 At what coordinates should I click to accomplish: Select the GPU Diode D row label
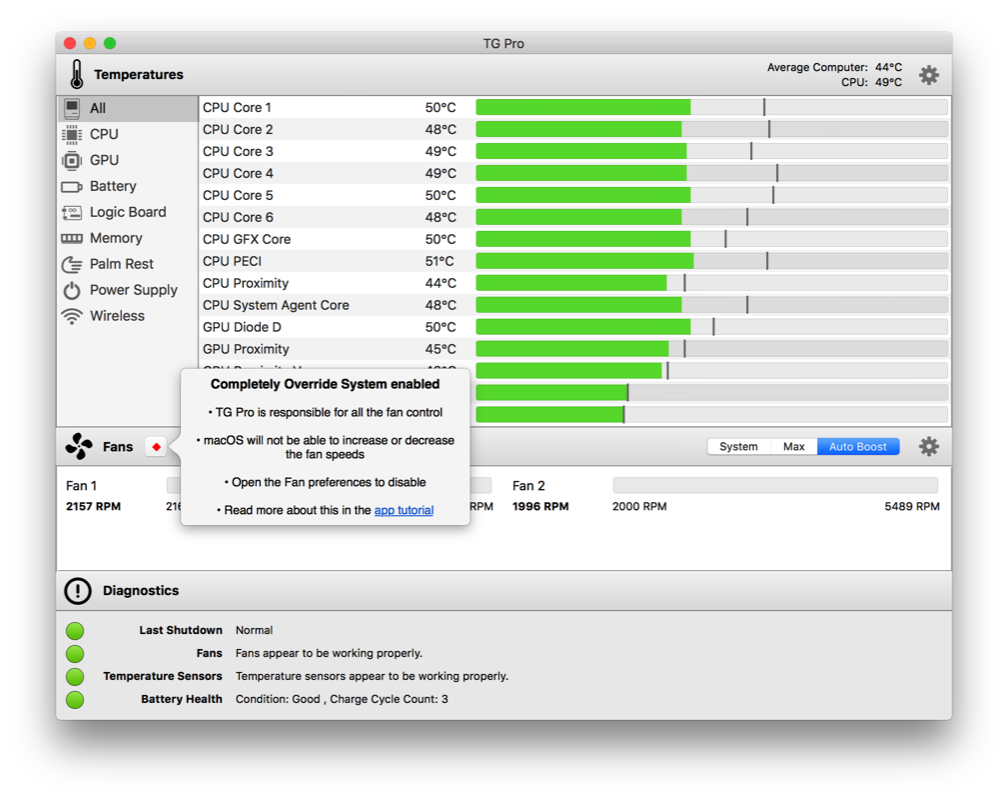pos(242,327)
